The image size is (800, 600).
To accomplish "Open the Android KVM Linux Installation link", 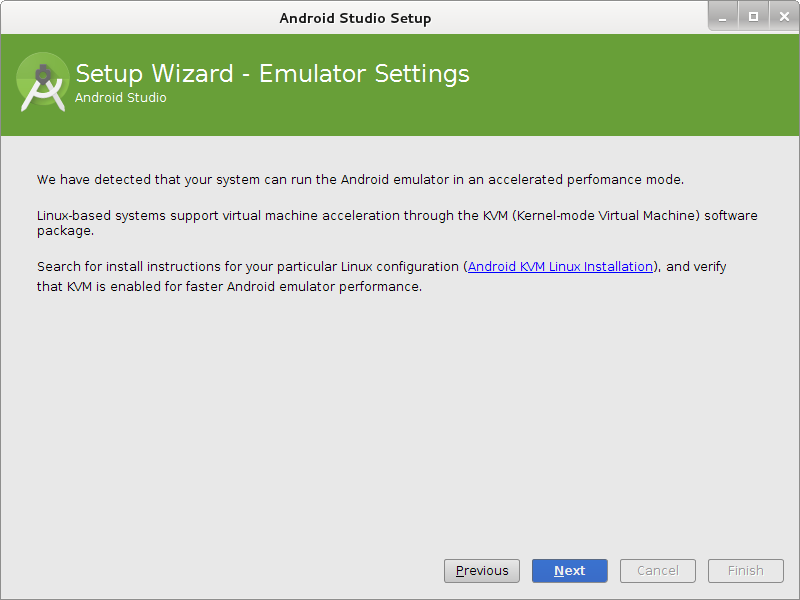I will click(x=560, y=266).
